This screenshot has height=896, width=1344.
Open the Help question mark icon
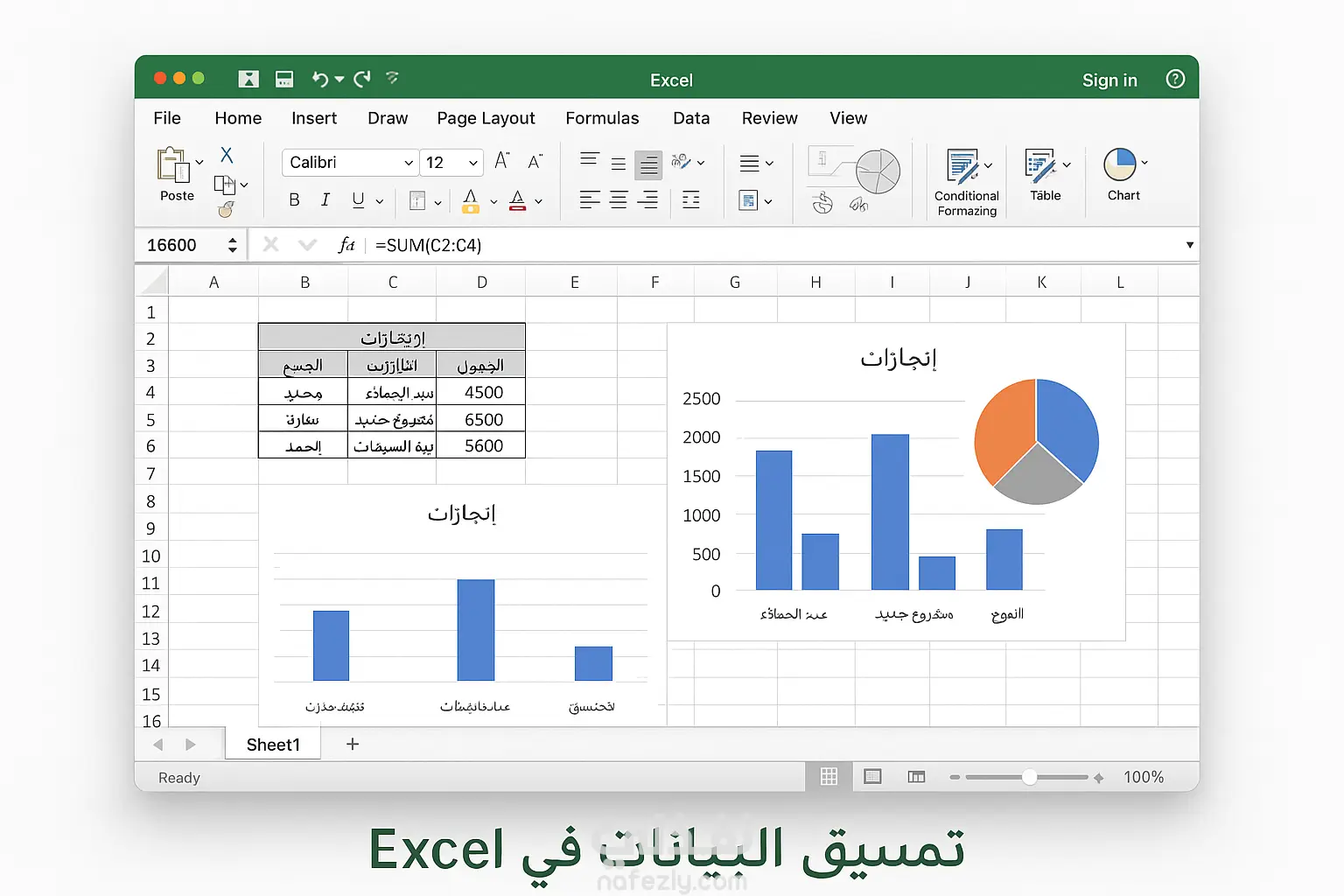1175,80
